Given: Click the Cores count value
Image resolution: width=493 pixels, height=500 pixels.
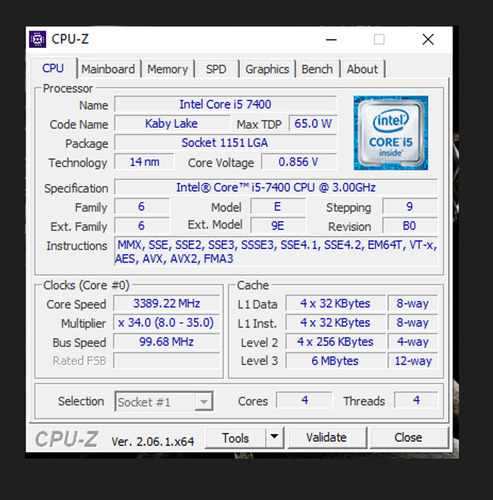Looking at the screenshot, I should pyautogui.click(x=304, y=400).
